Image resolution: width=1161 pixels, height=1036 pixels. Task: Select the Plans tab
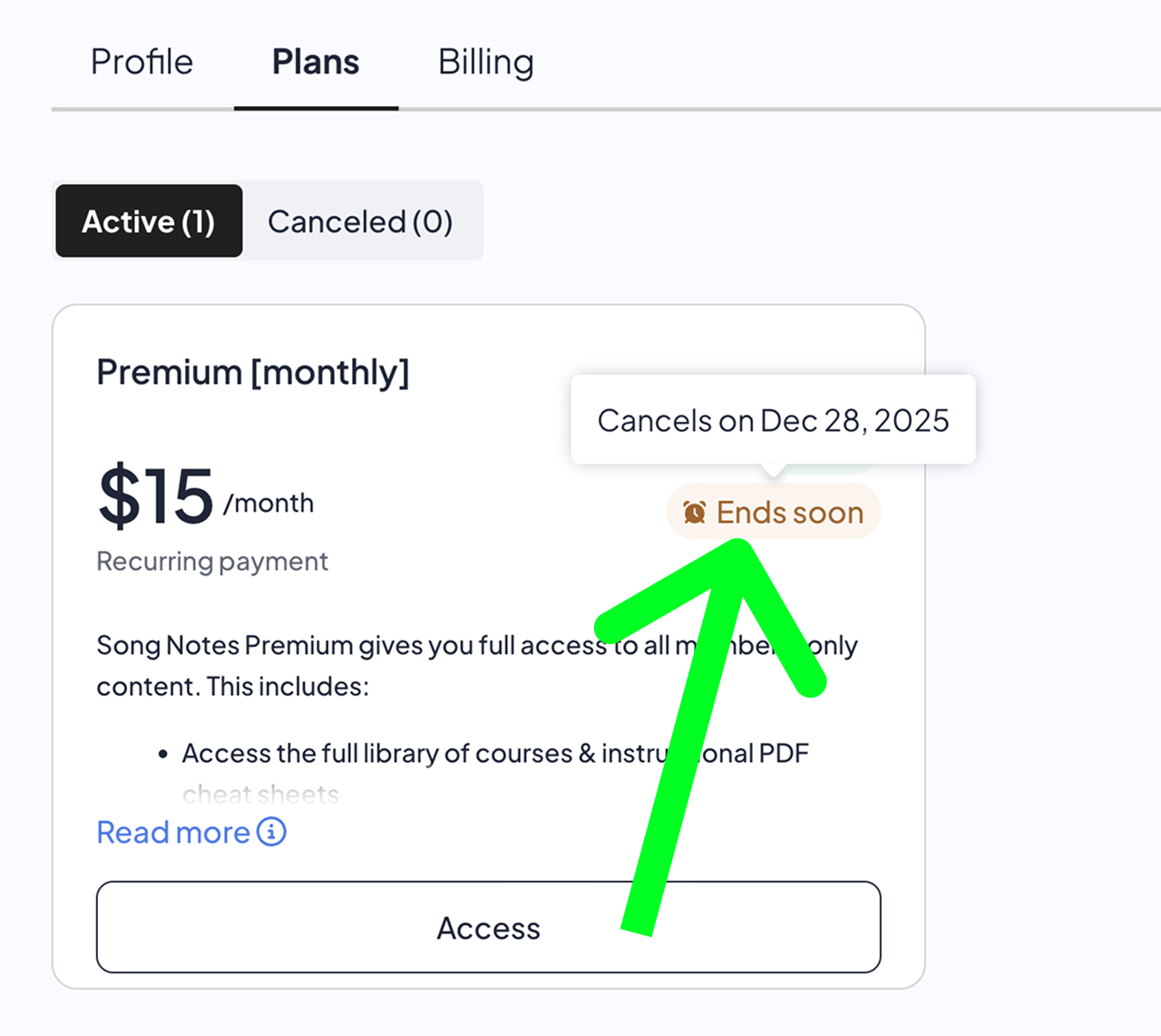point(316,62)
